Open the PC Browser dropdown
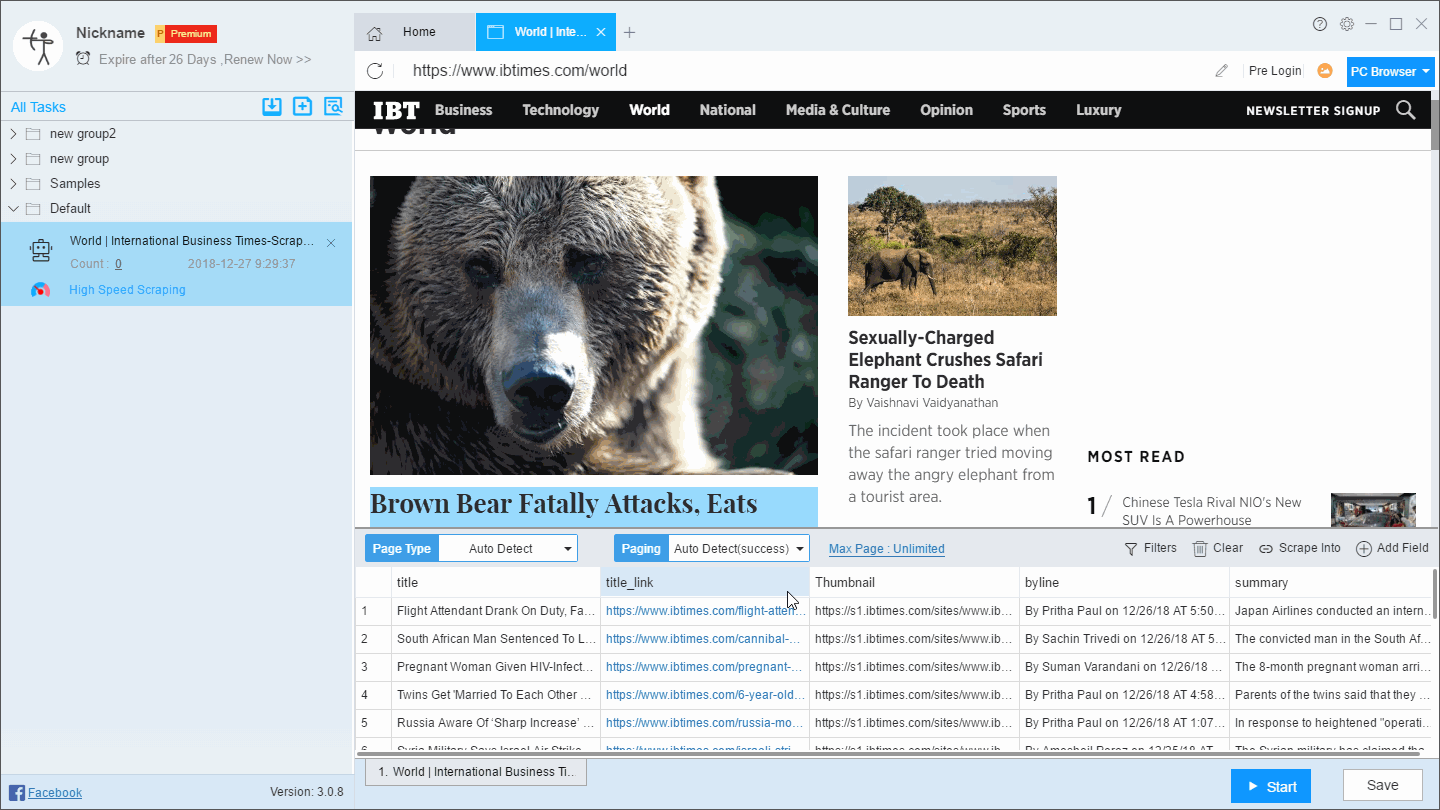 click(x=1390, y=71)
